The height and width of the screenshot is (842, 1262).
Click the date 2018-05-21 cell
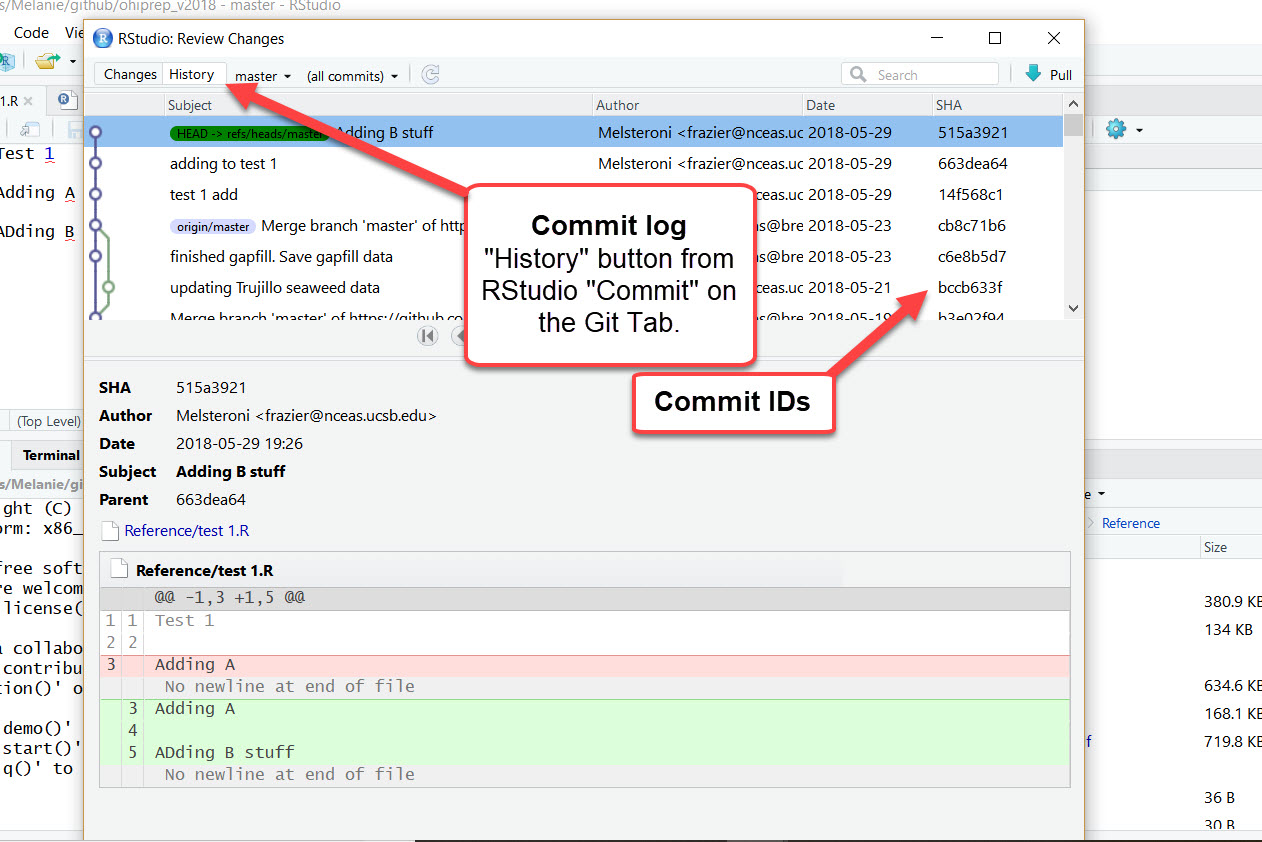pyautogui.click(x=850, y=287)
